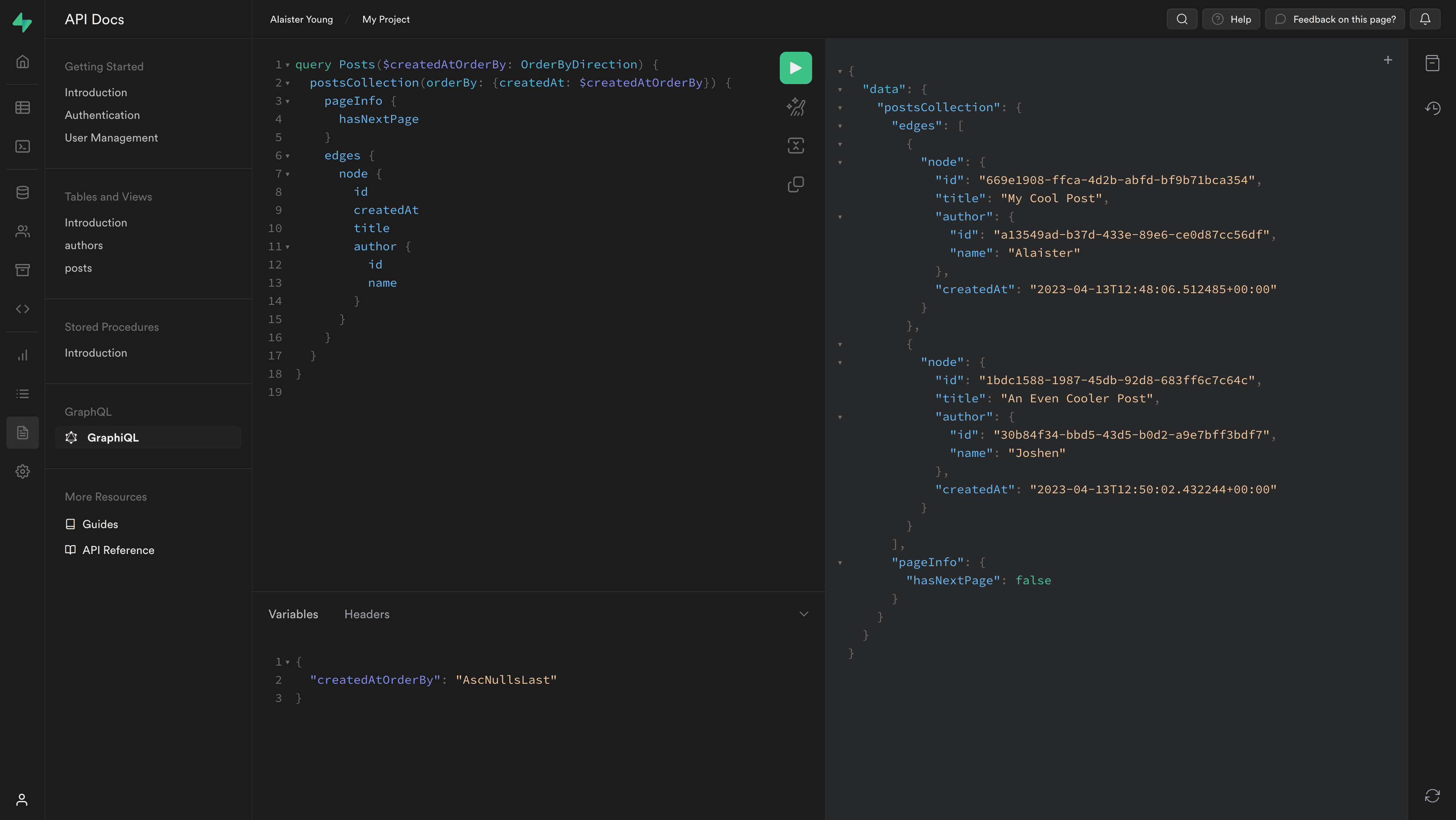
Task: Select the Variables tab
Action: click(293, 614)
